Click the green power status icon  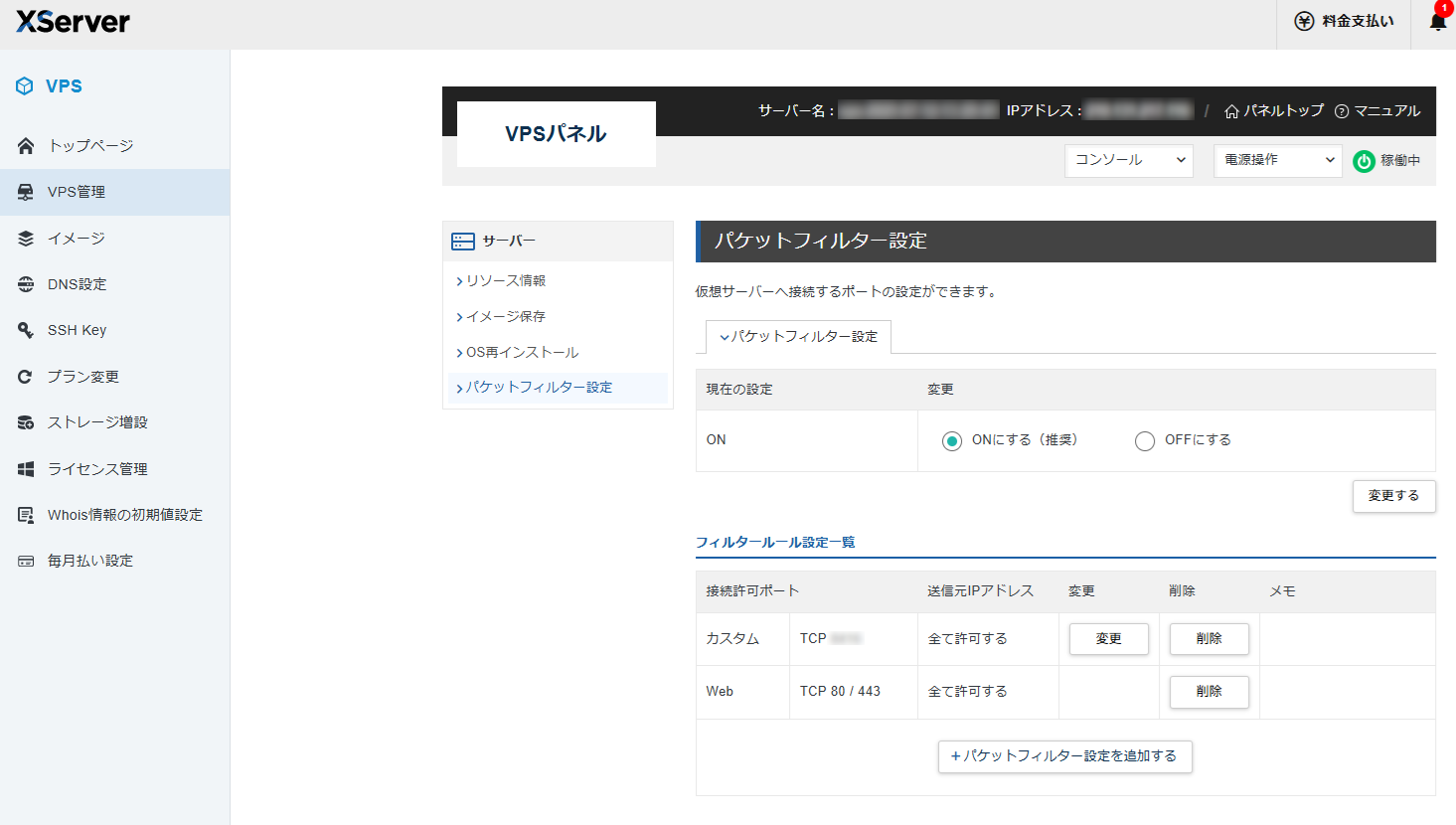(x=1364, y=161)
